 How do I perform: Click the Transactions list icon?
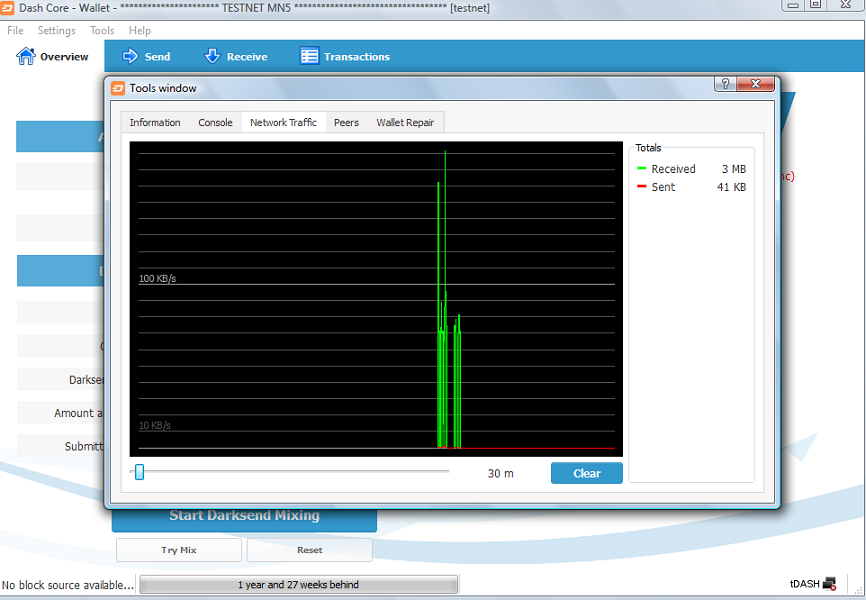(x=309, y=56)
